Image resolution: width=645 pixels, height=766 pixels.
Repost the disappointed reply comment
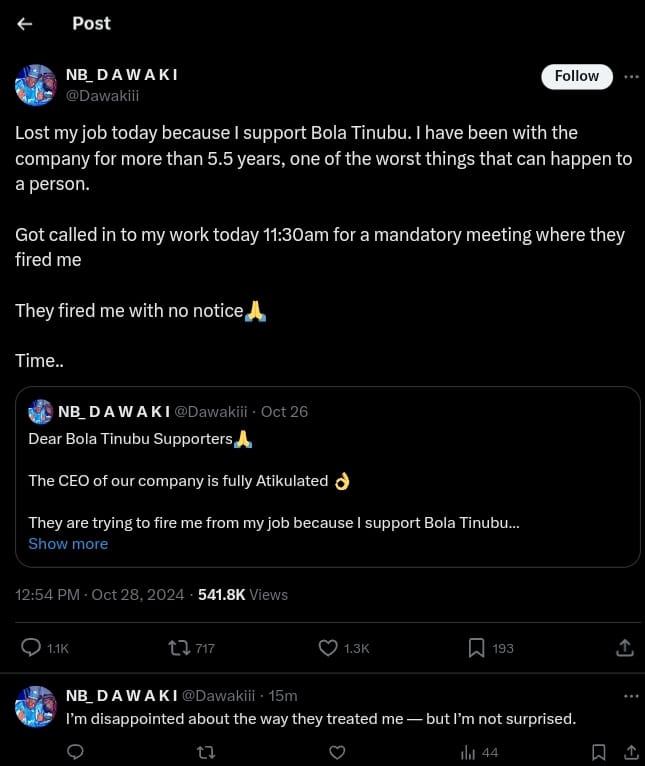[x=206, y=752]
